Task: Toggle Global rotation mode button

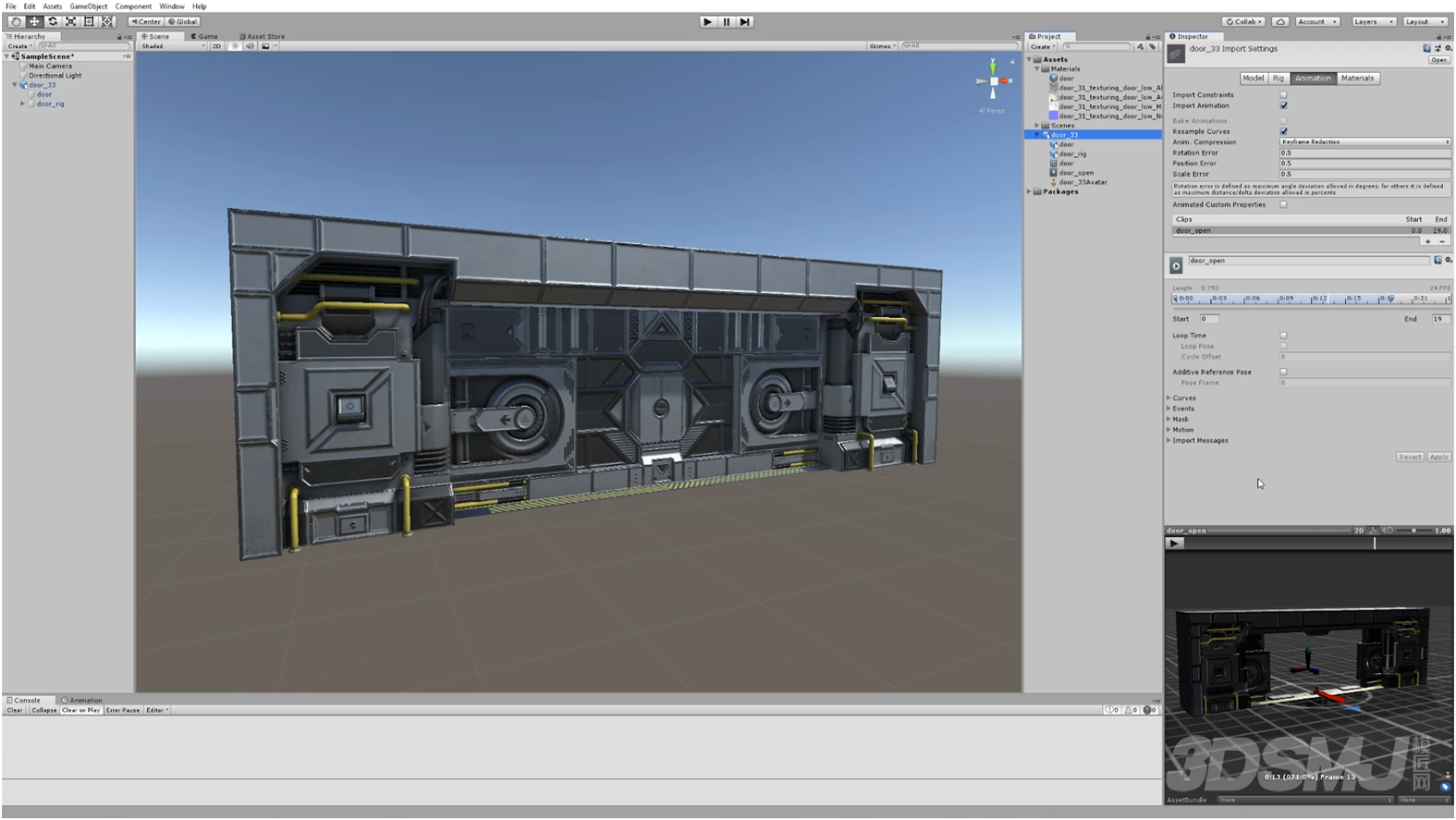Action: 183,21
